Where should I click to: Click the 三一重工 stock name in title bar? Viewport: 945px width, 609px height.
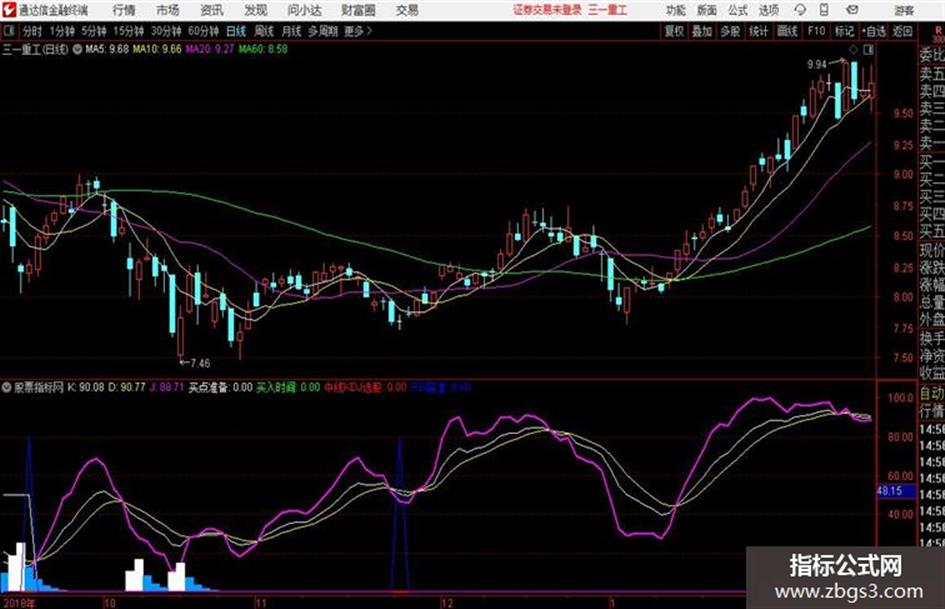(x=607, y=10)
